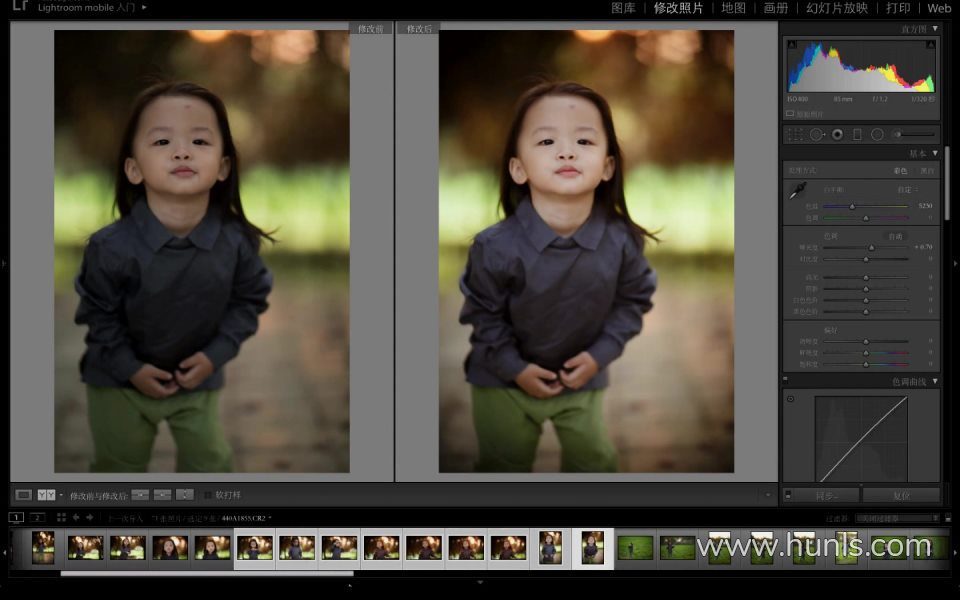Image resolution: width=960 pixels, height=600 pixels.
Task: Click the Grid view icon in filmstrip bar
Action: [x=61, y=517]
